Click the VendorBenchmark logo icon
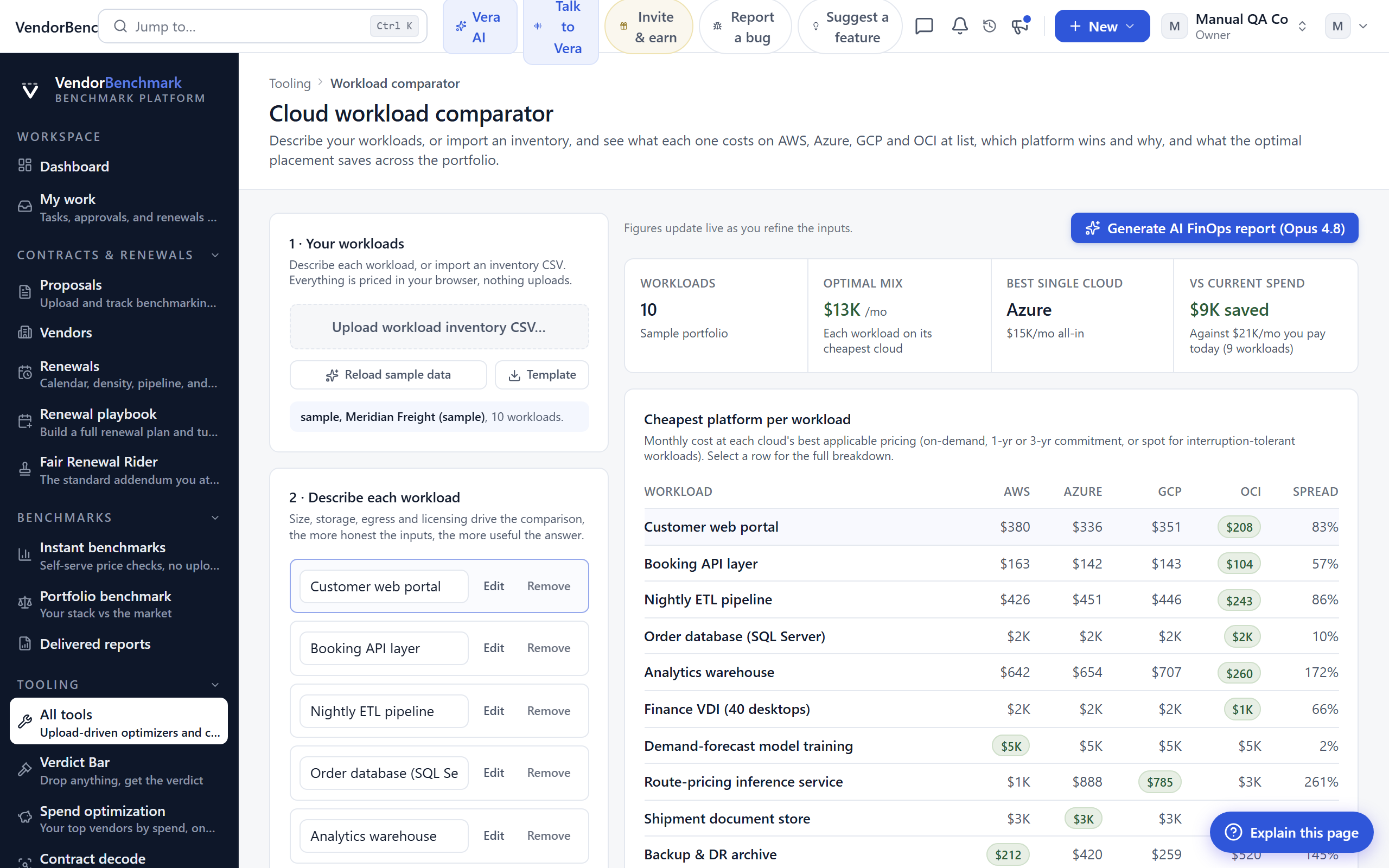Screen dimensions: 1389x868 (x=30, y=90)
